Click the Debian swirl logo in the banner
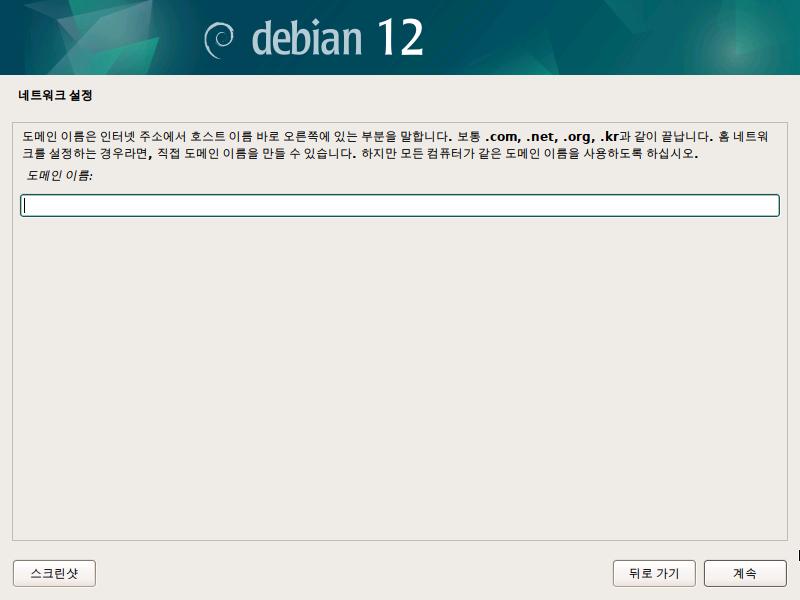The height and width of the screenshot is (600, 800). [219, 40]
